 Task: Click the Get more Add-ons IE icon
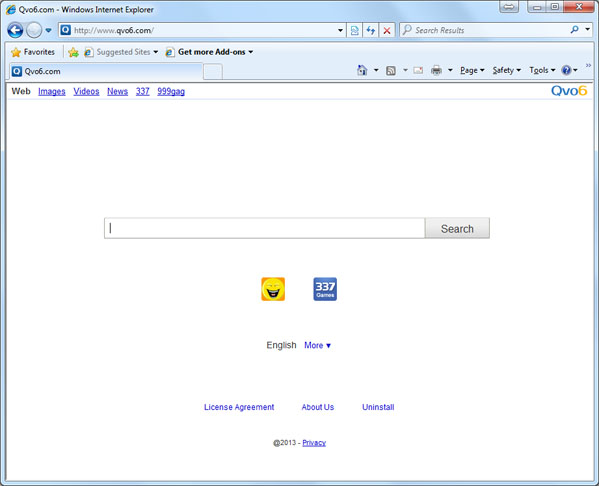click(x=170, y=52)
